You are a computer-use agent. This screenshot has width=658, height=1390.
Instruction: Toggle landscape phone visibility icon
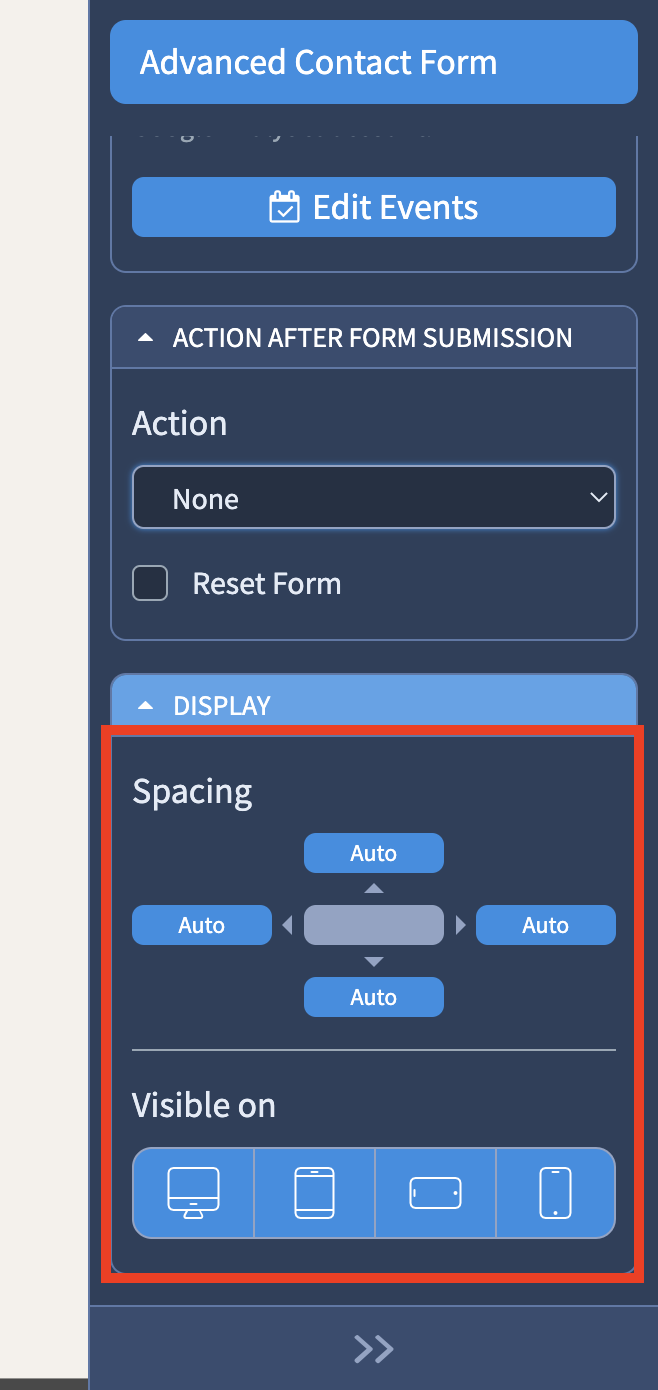click(435, 1193)
